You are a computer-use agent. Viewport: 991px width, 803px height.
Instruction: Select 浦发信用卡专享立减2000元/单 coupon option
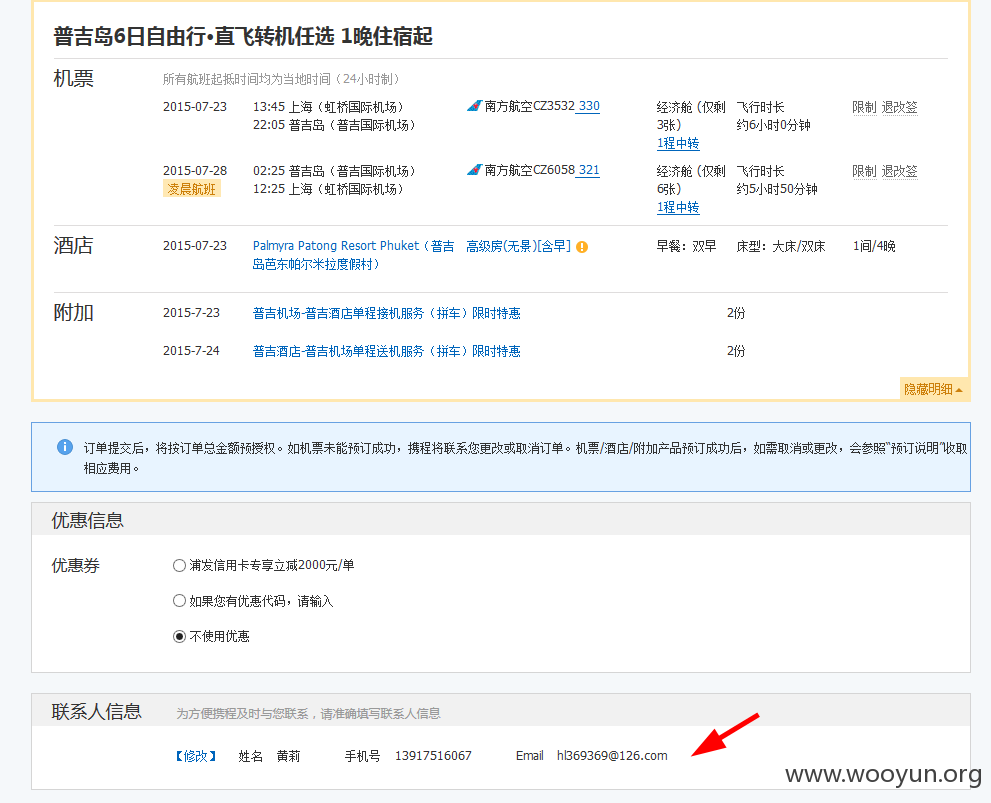179,565
